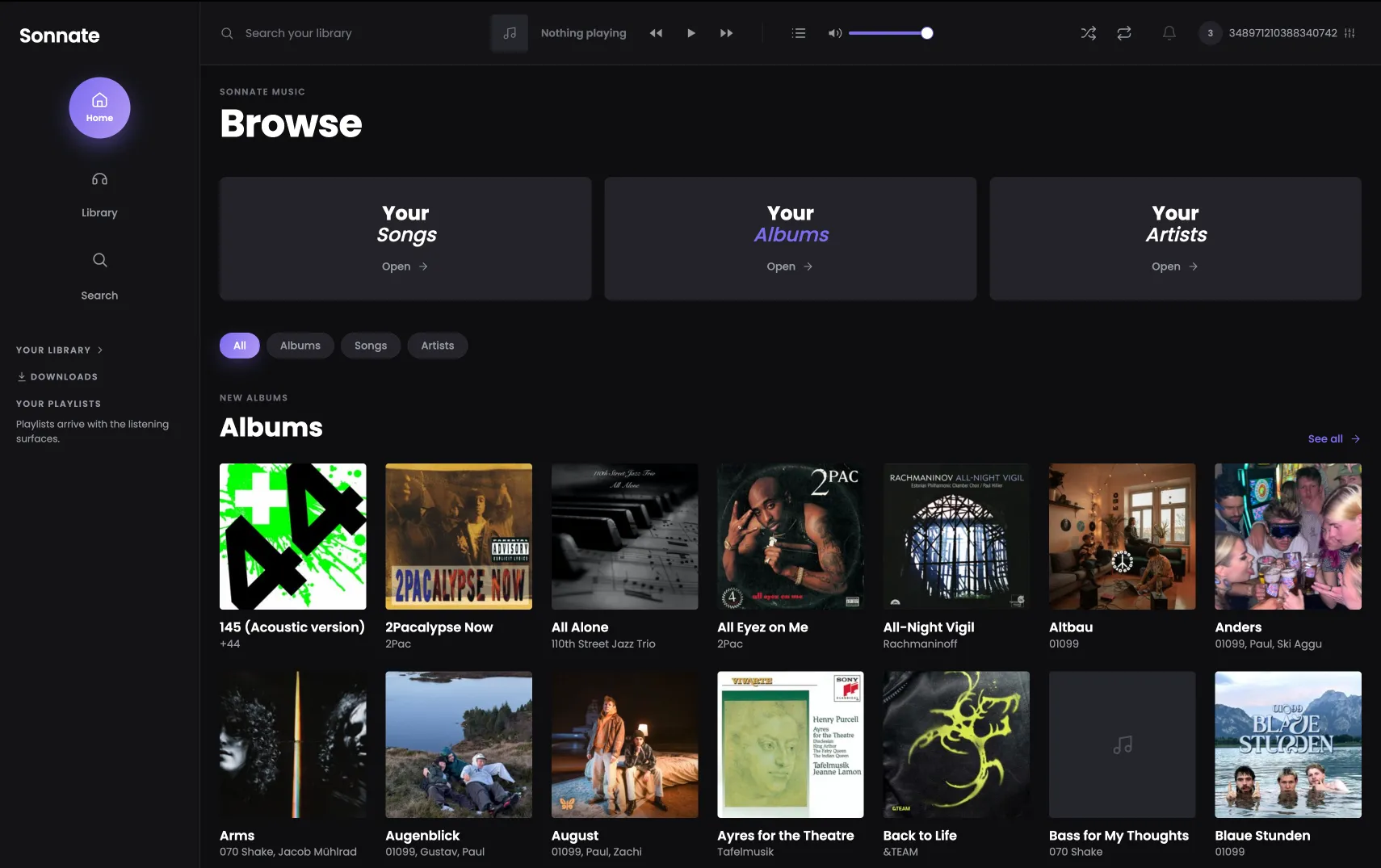Click the artist name Tafelmusik
1381x868 pixels.
[745, 852]
